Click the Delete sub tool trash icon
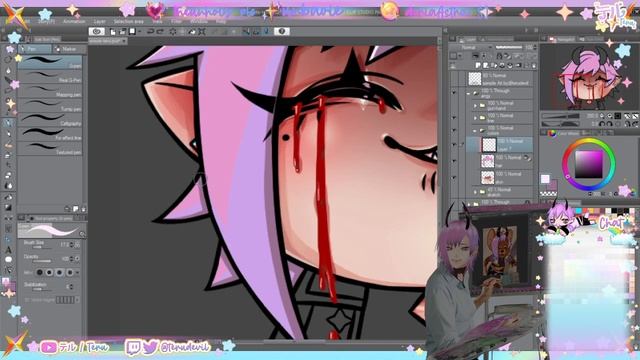 [83, 209]
